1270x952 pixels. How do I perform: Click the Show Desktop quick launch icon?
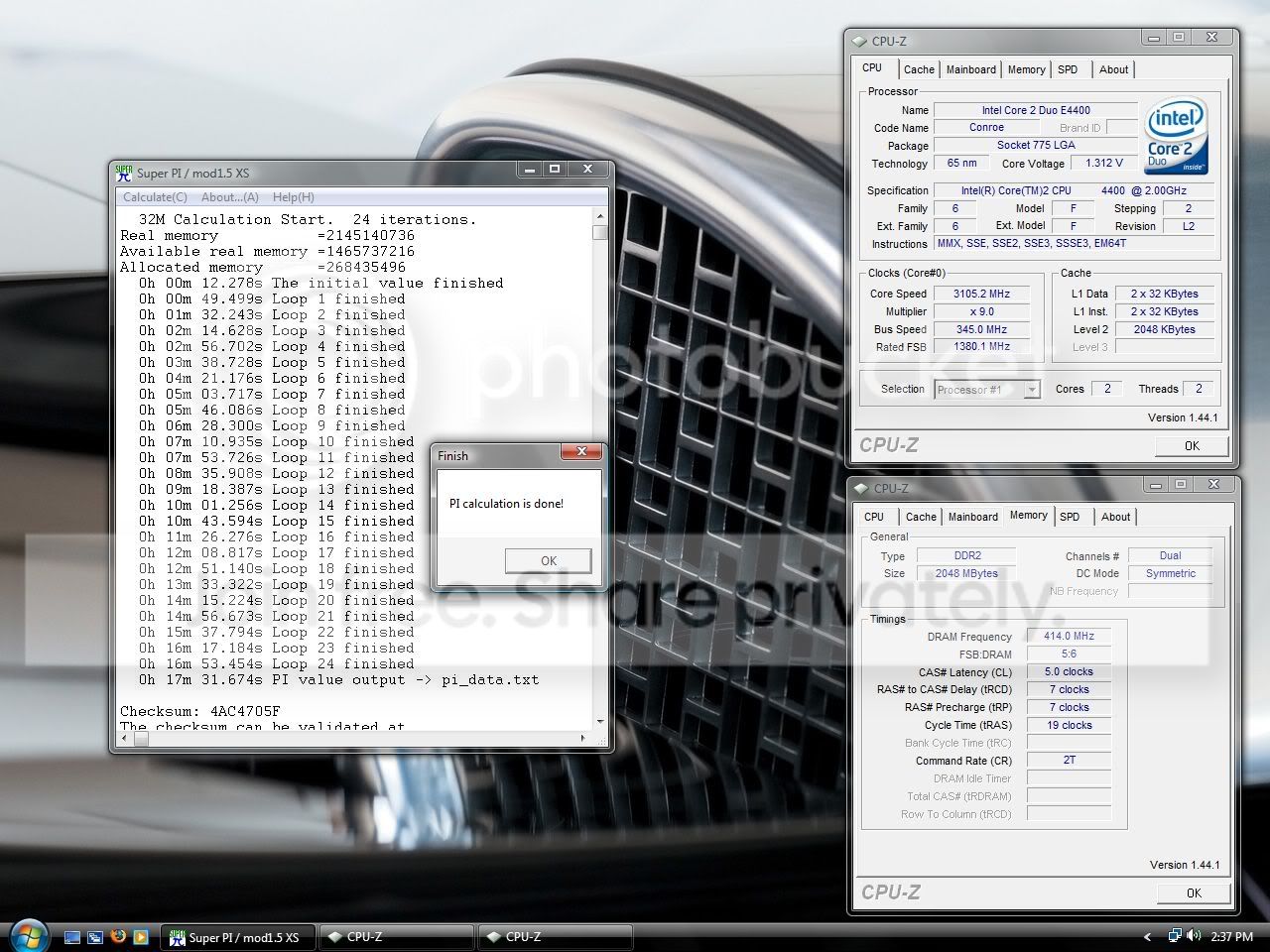72,936
